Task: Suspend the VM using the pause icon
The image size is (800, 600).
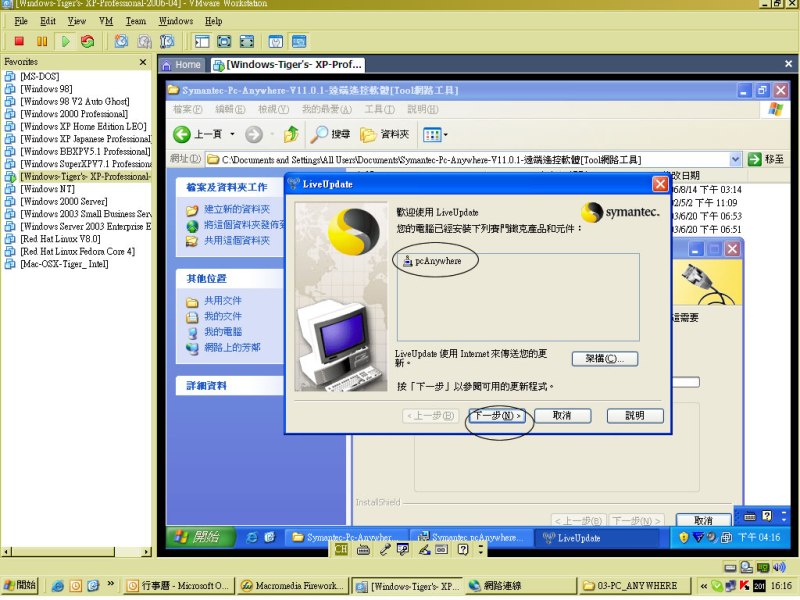Action: [42, 41]
